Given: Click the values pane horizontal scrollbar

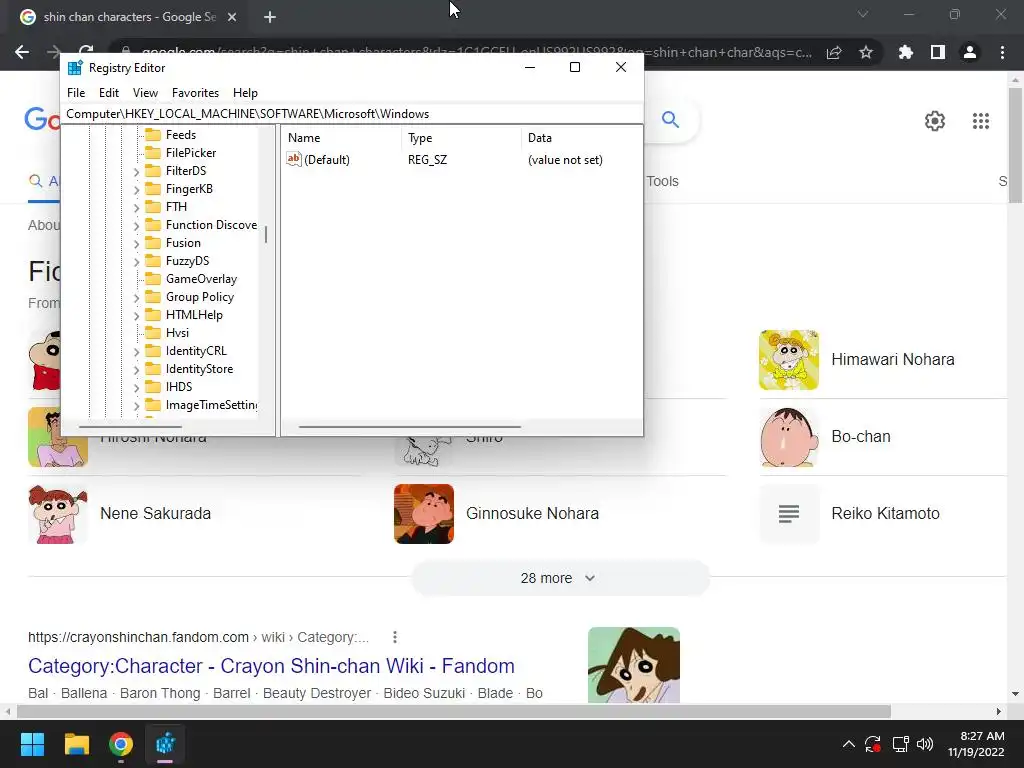Looking at the screenshot, I should (409, 427).
